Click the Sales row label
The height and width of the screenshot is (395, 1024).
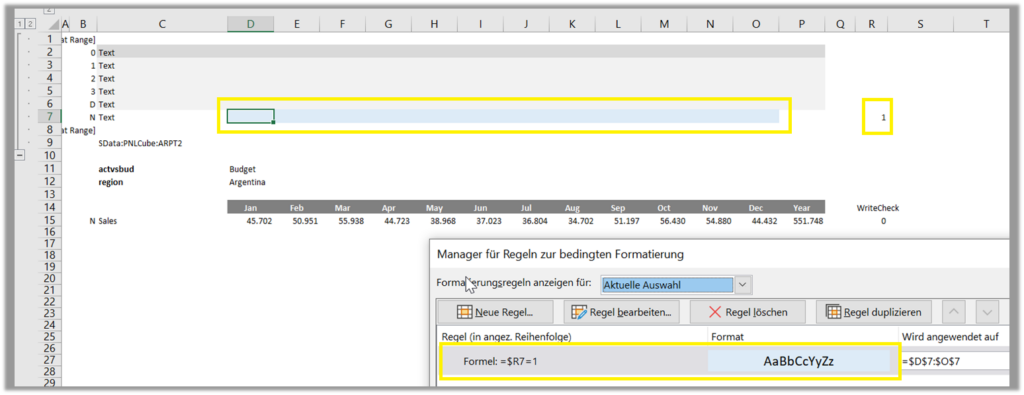pyautogui.click(x=108, y=221)
